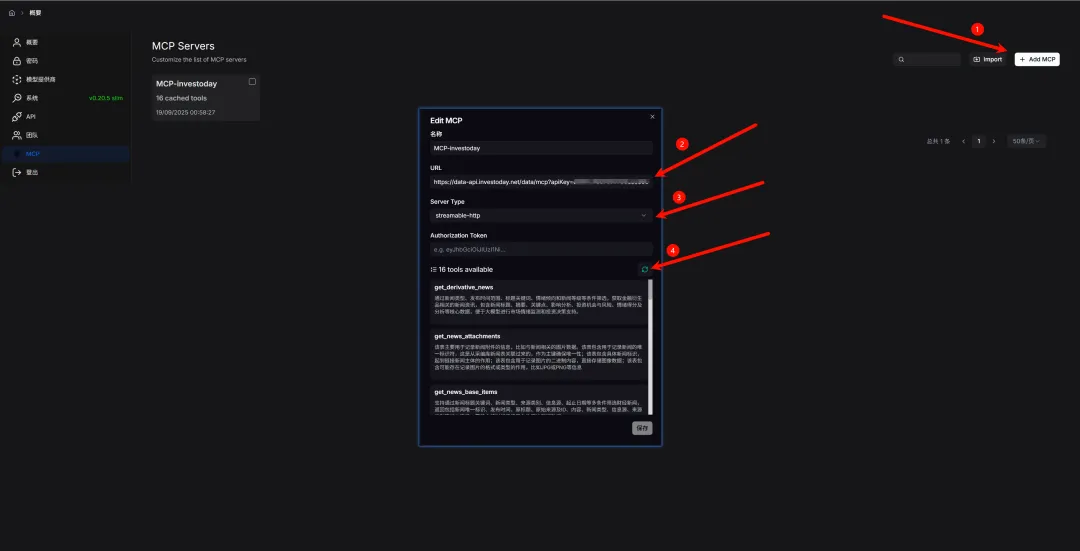Open the API sidebar item
Image resolution: width=1080 pixels, height=551 pixels.
point(67,117)
